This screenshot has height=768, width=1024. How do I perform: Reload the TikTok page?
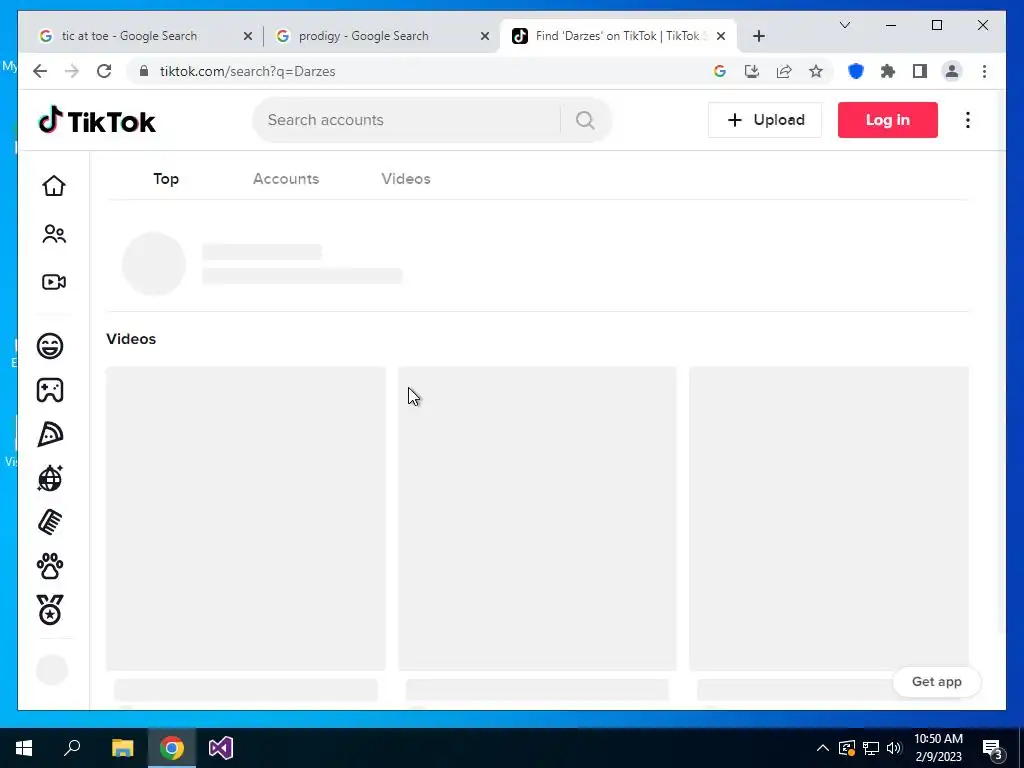click(104, 71)
